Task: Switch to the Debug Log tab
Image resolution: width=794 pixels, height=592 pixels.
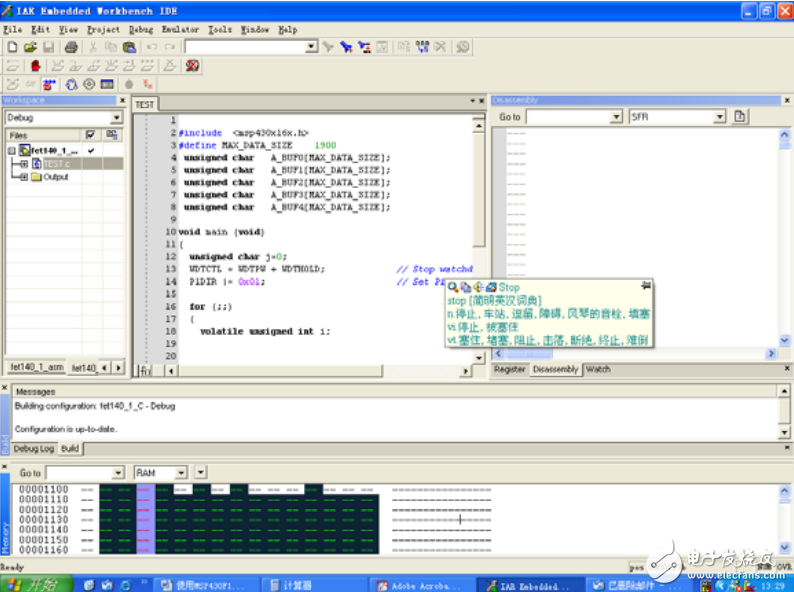Action: click(33, 449)
